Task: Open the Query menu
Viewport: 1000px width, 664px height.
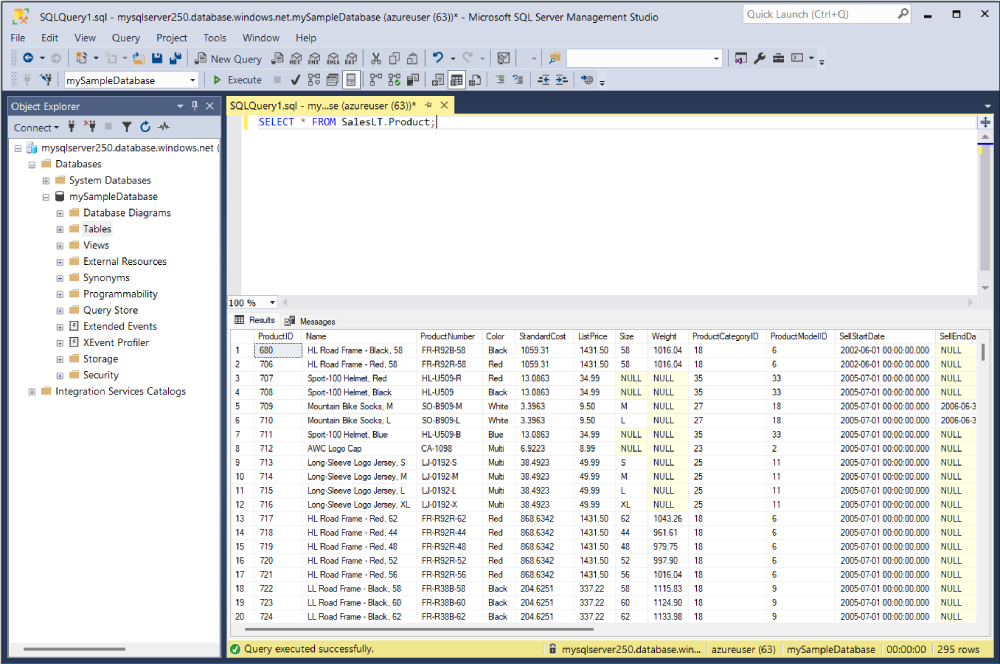Action: 126,38
